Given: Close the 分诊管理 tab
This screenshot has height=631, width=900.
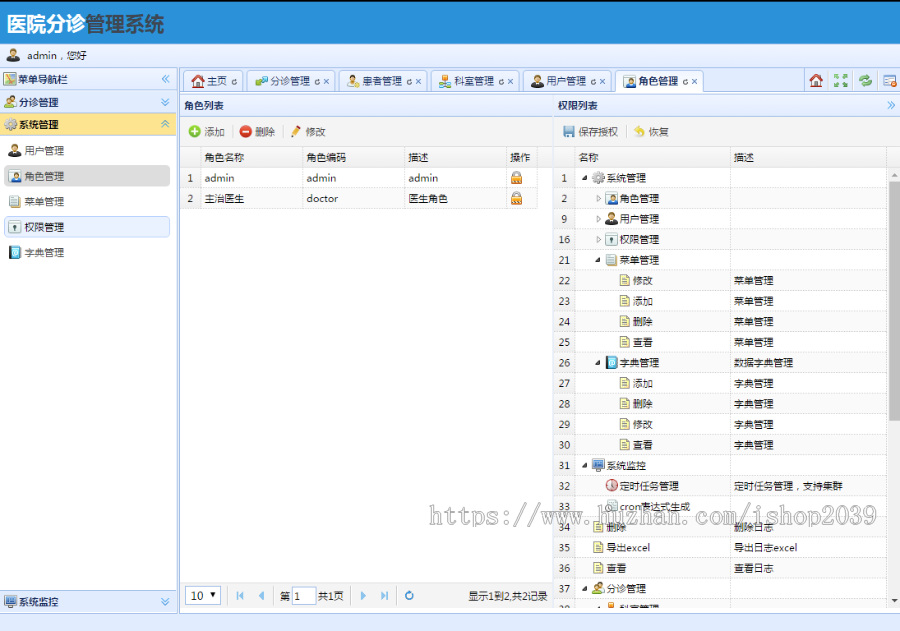Looking at the screenshot, I should (x=326, y=82).
